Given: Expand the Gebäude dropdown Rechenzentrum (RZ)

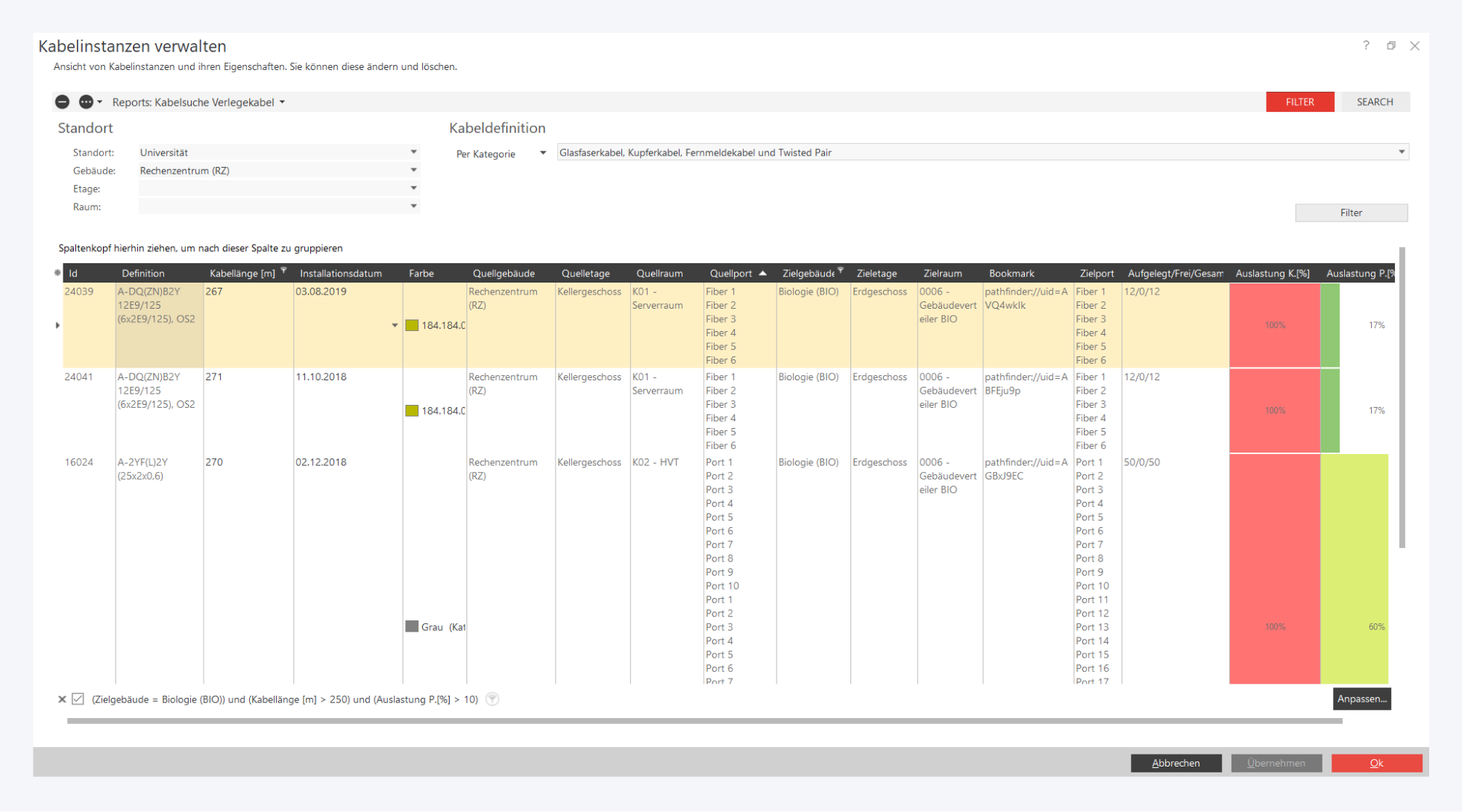Looking at the screenshot, I should 413,171.
